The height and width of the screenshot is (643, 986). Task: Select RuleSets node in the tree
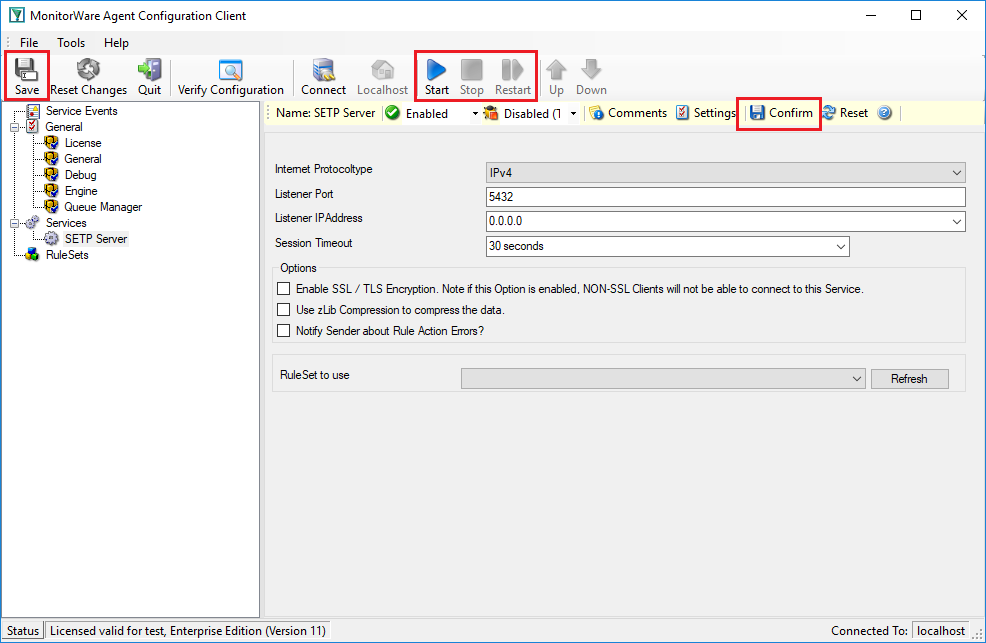coord(67,255)
